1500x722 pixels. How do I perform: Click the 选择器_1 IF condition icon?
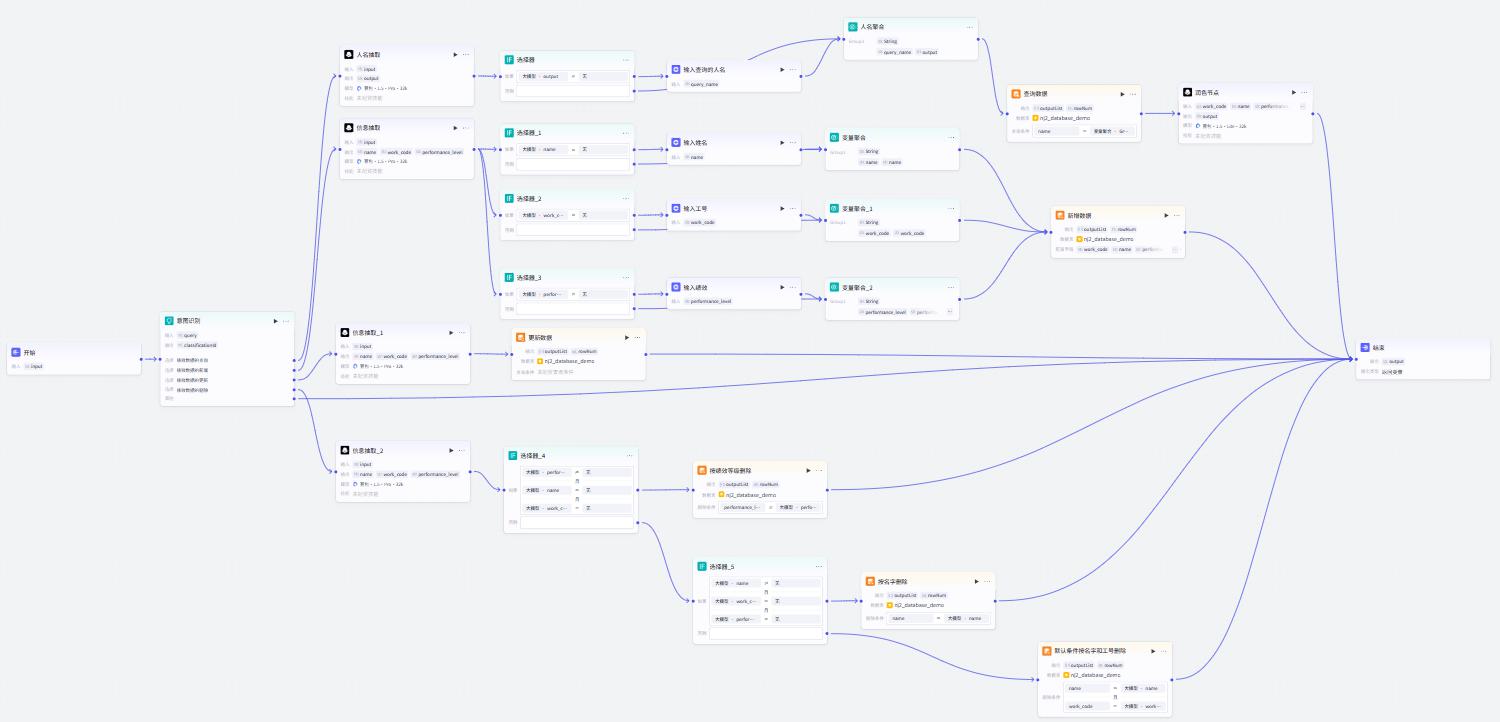point(509,132)
